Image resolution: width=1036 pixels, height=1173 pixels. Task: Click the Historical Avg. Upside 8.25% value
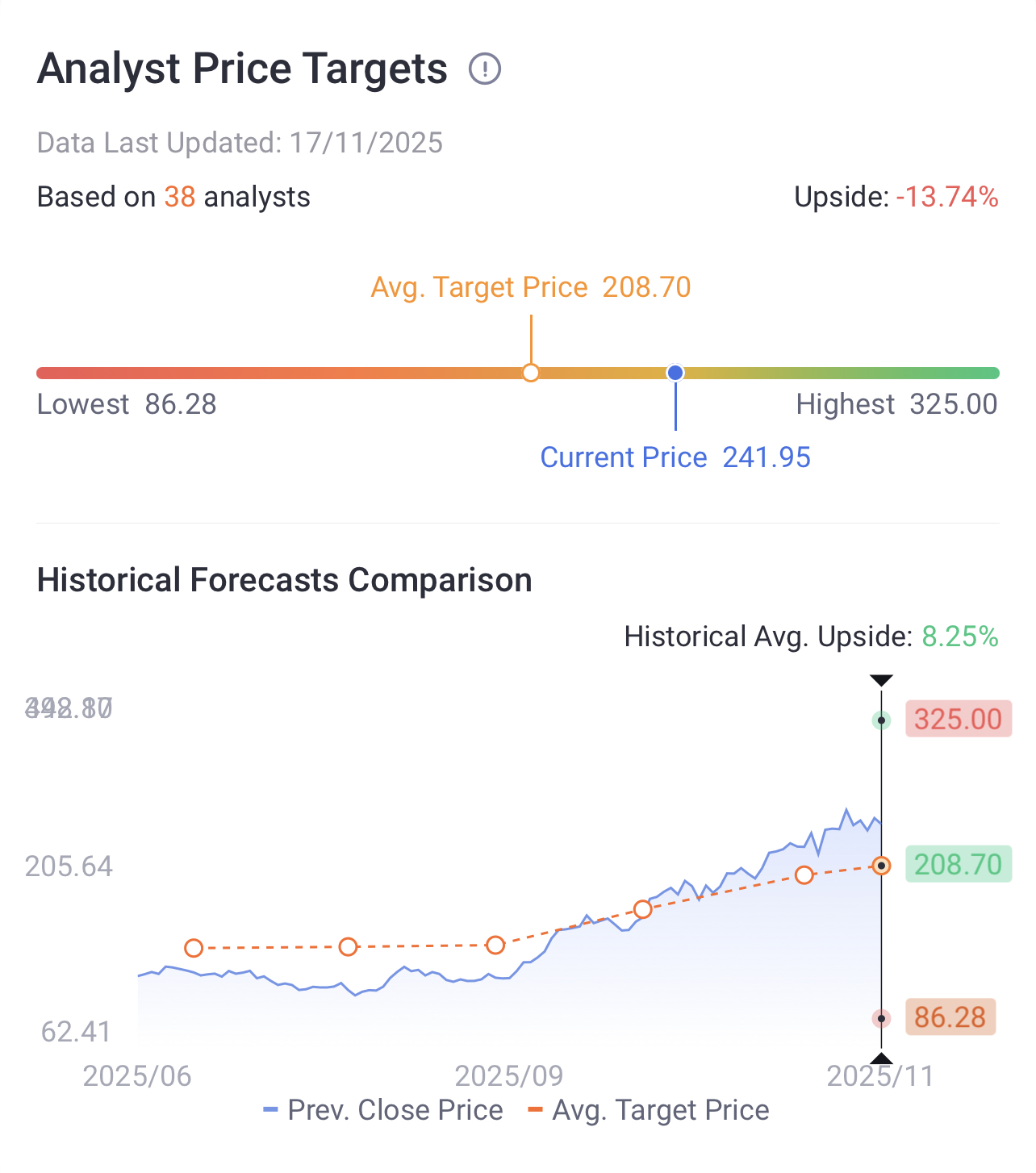point(960,637)
